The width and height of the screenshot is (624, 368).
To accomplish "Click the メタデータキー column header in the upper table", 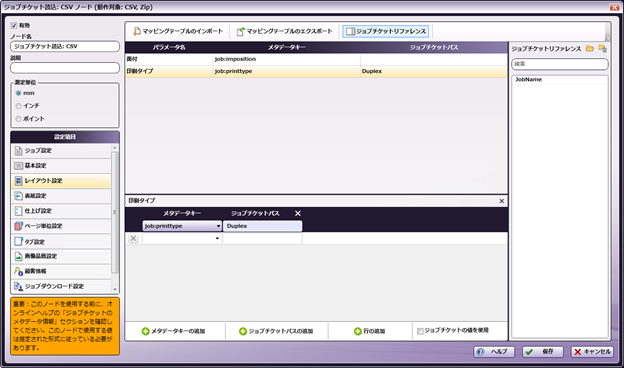I will pos(287,47).
